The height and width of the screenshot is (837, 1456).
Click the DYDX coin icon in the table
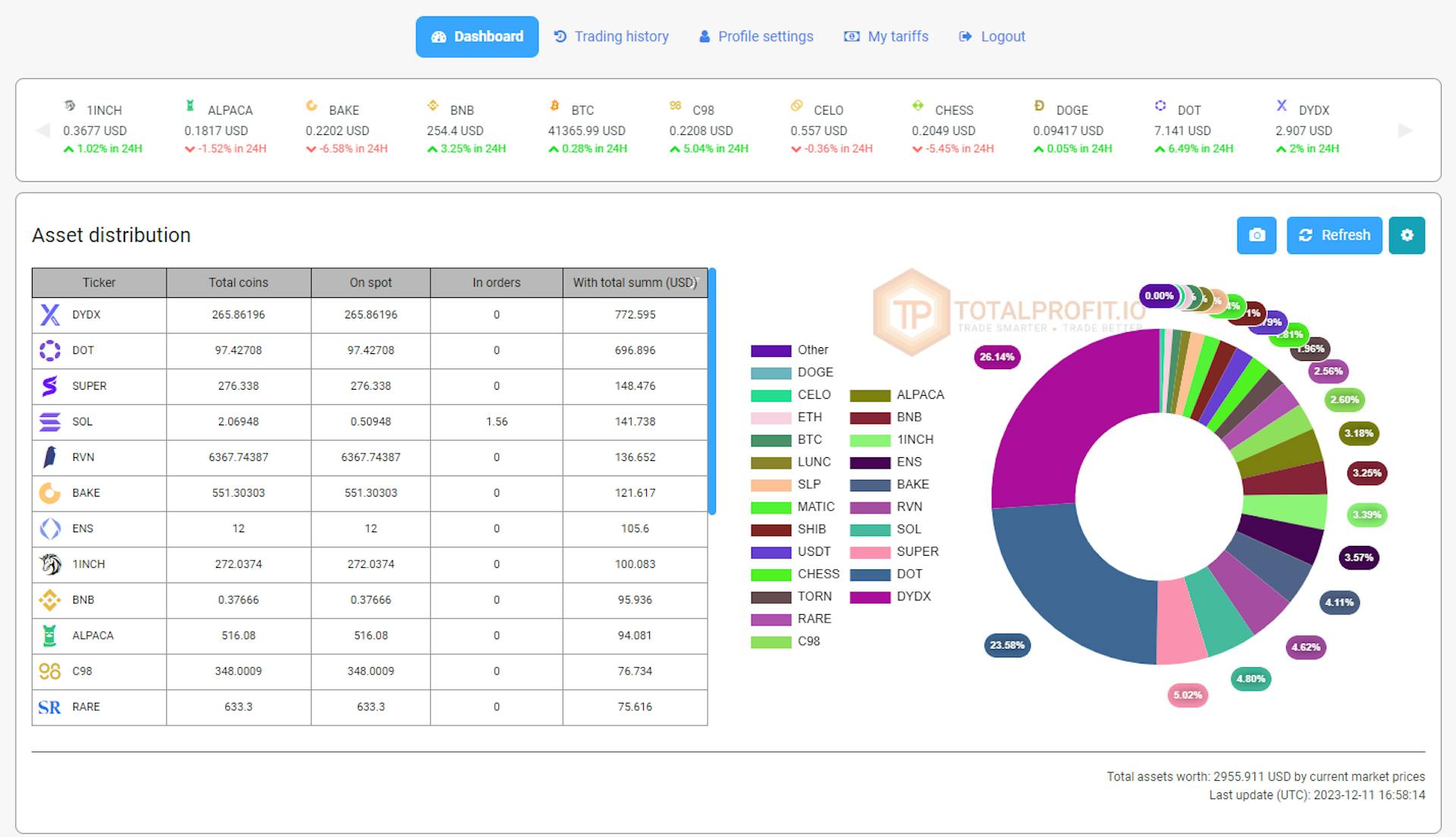pos(49,315)
